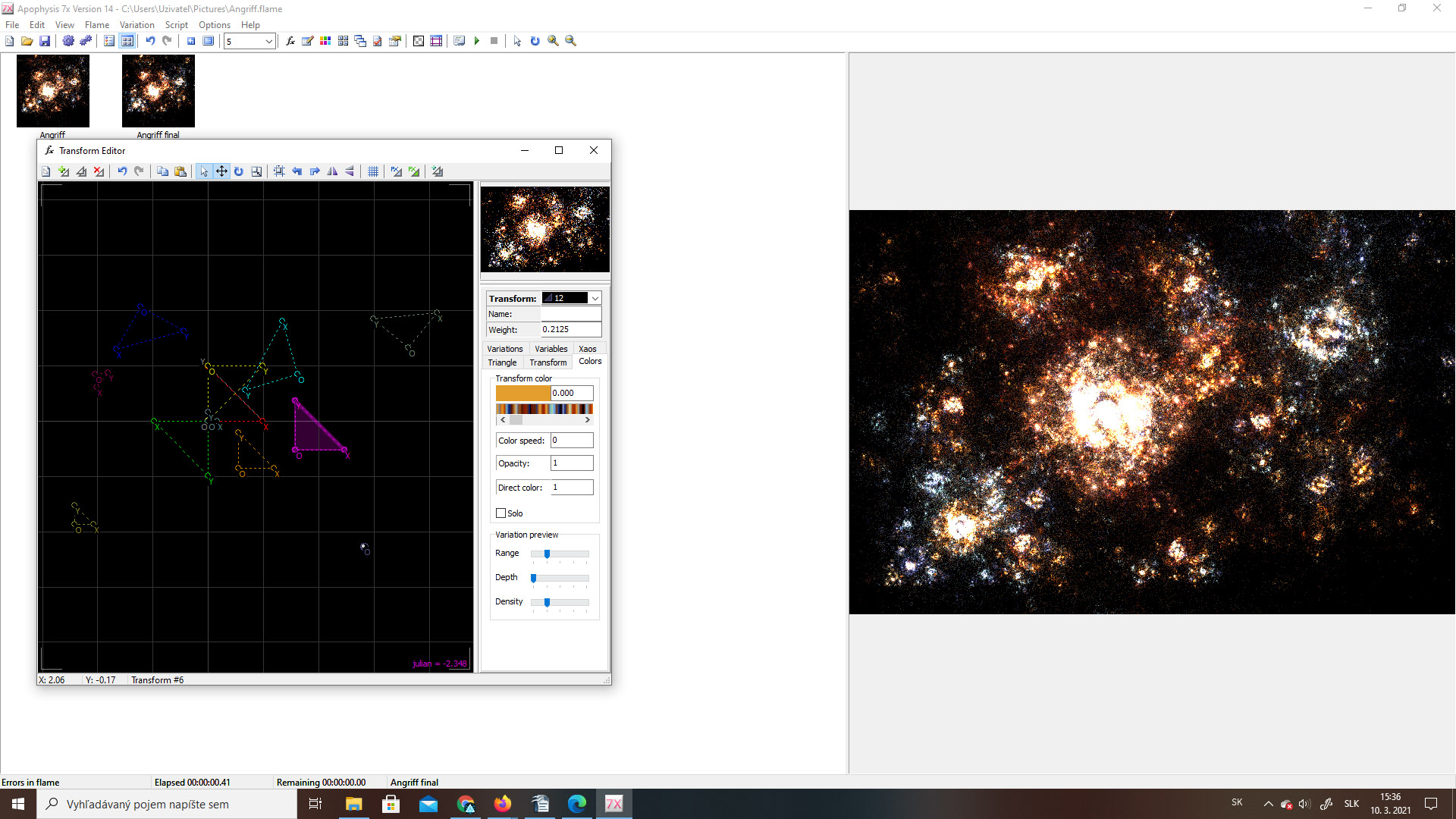Viewport: 1456px width, 819px height.
Task: Open the File menu
Action: click(x=12, y=25)
